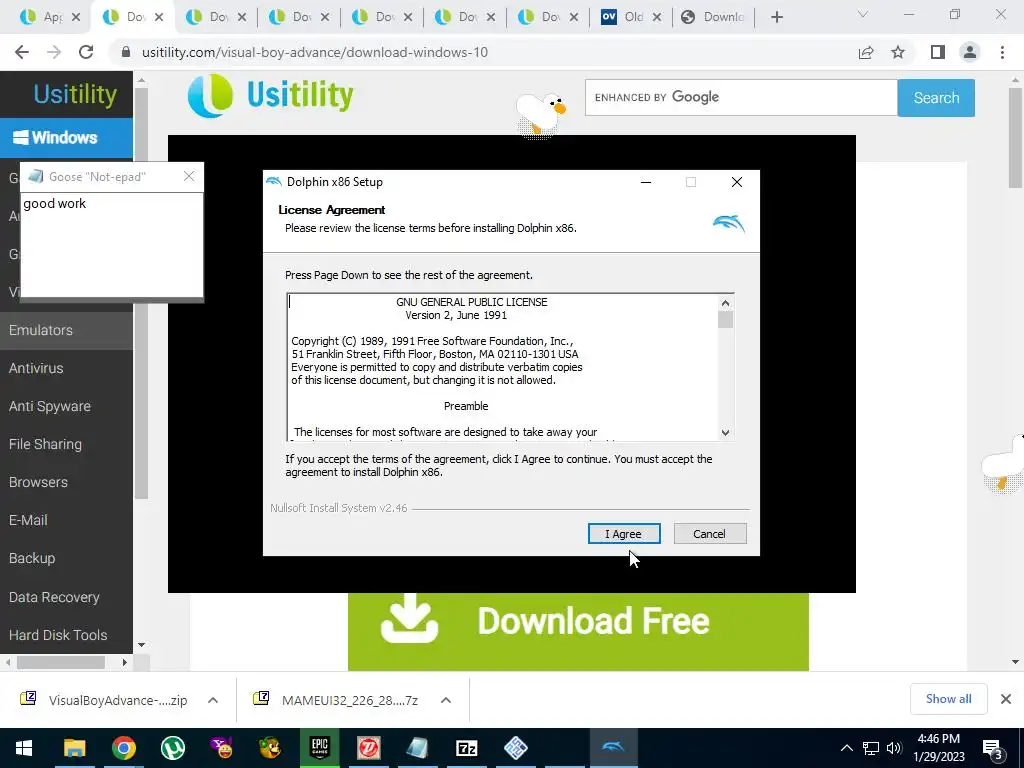1024x768 pixels.
Task: Close the Goose Not-epad window
Action: click(189, 176)
